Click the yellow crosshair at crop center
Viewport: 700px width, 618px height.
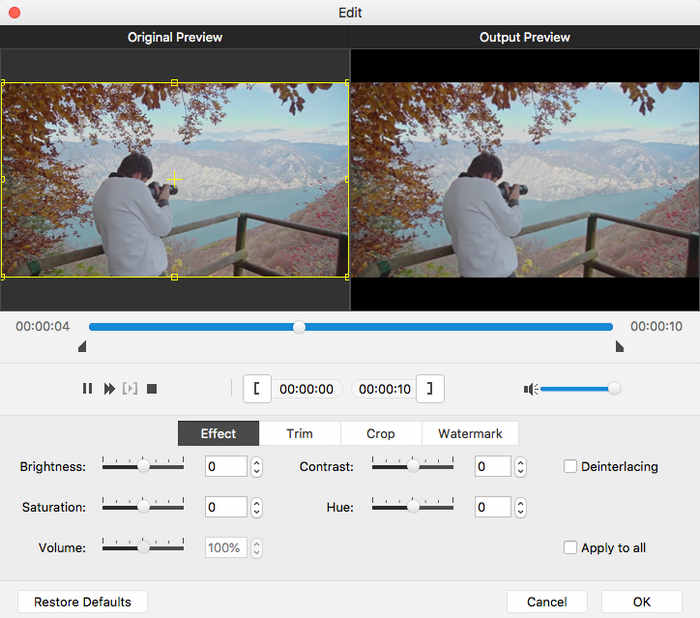point(175,180)
